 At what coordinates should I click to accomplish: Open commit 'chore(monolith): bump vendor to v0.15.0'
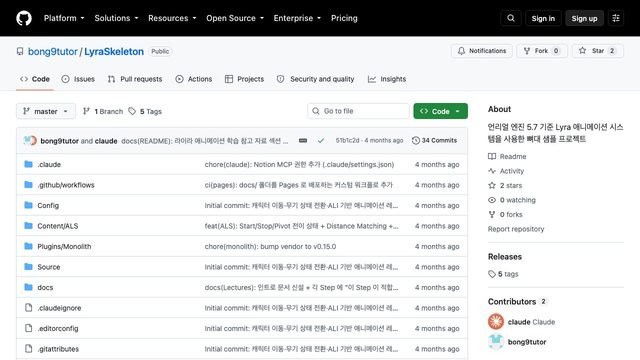point(270,247)
